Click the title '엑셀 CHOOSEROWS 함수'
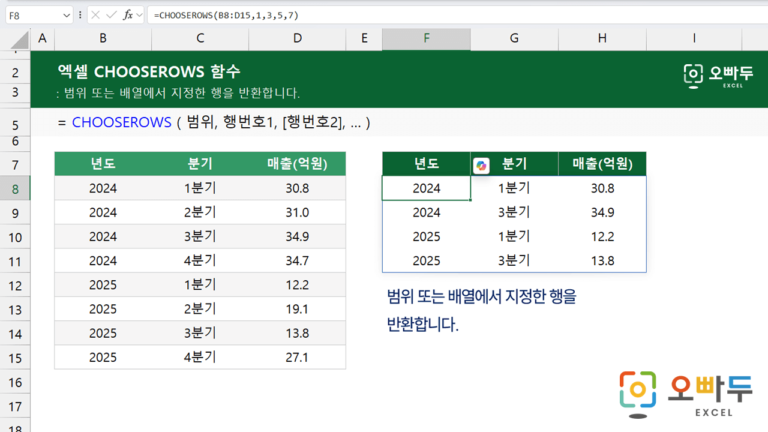This screenshot has width=768, height=432. coord(149,72)
